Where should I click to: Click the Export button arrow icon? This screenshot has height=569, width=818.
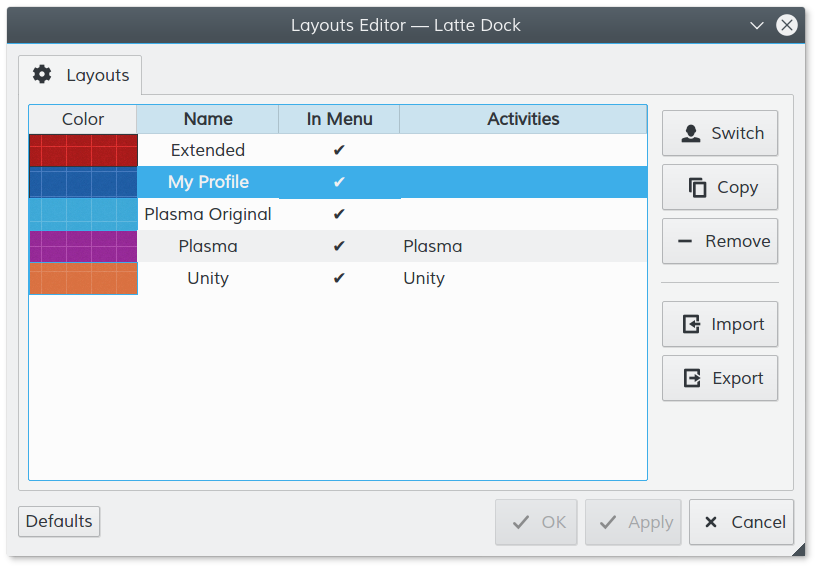(691, 378)
